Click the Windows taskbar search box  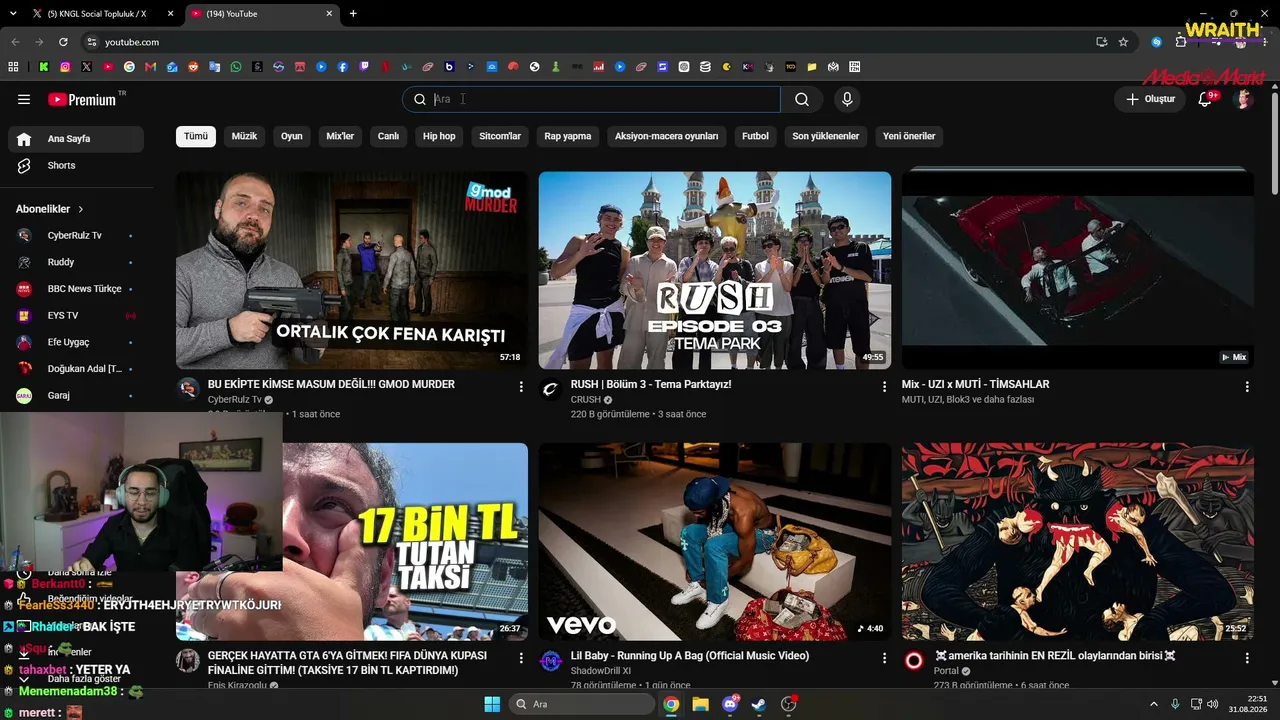(582, 704)
